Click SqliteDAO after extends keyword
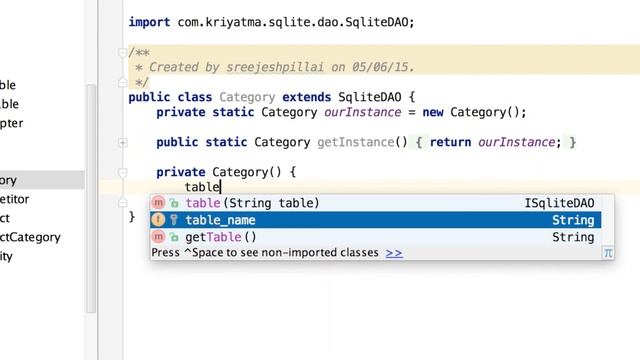640x360 pixels. (370, 97)
